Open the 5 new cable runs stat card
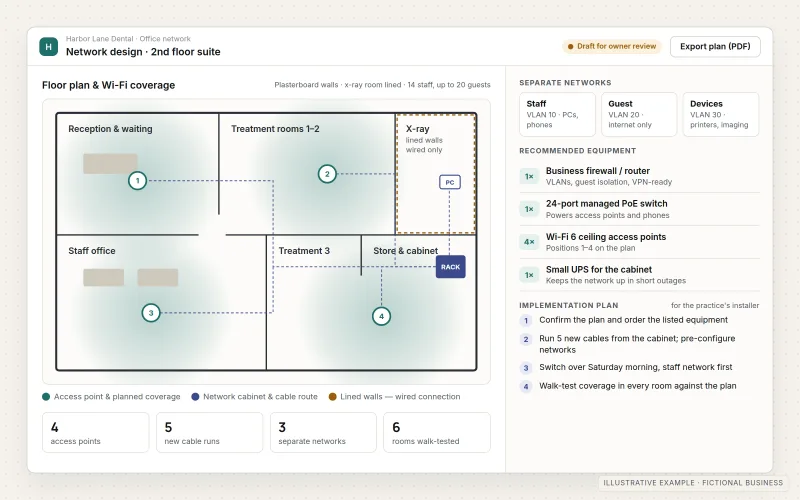 point(209,433)
